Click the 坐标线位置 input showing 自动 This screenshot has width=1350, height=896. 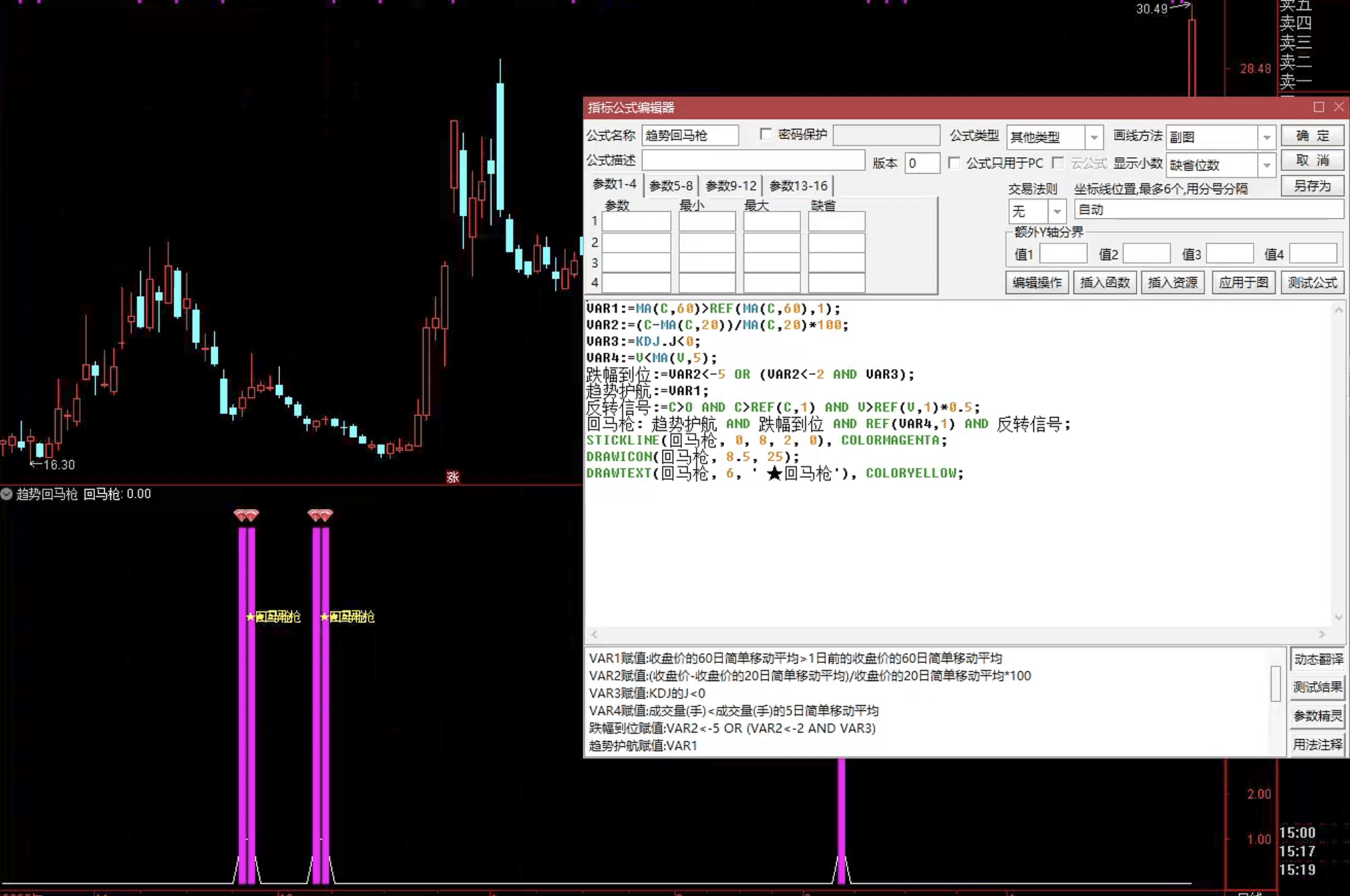pos(1209,209)
